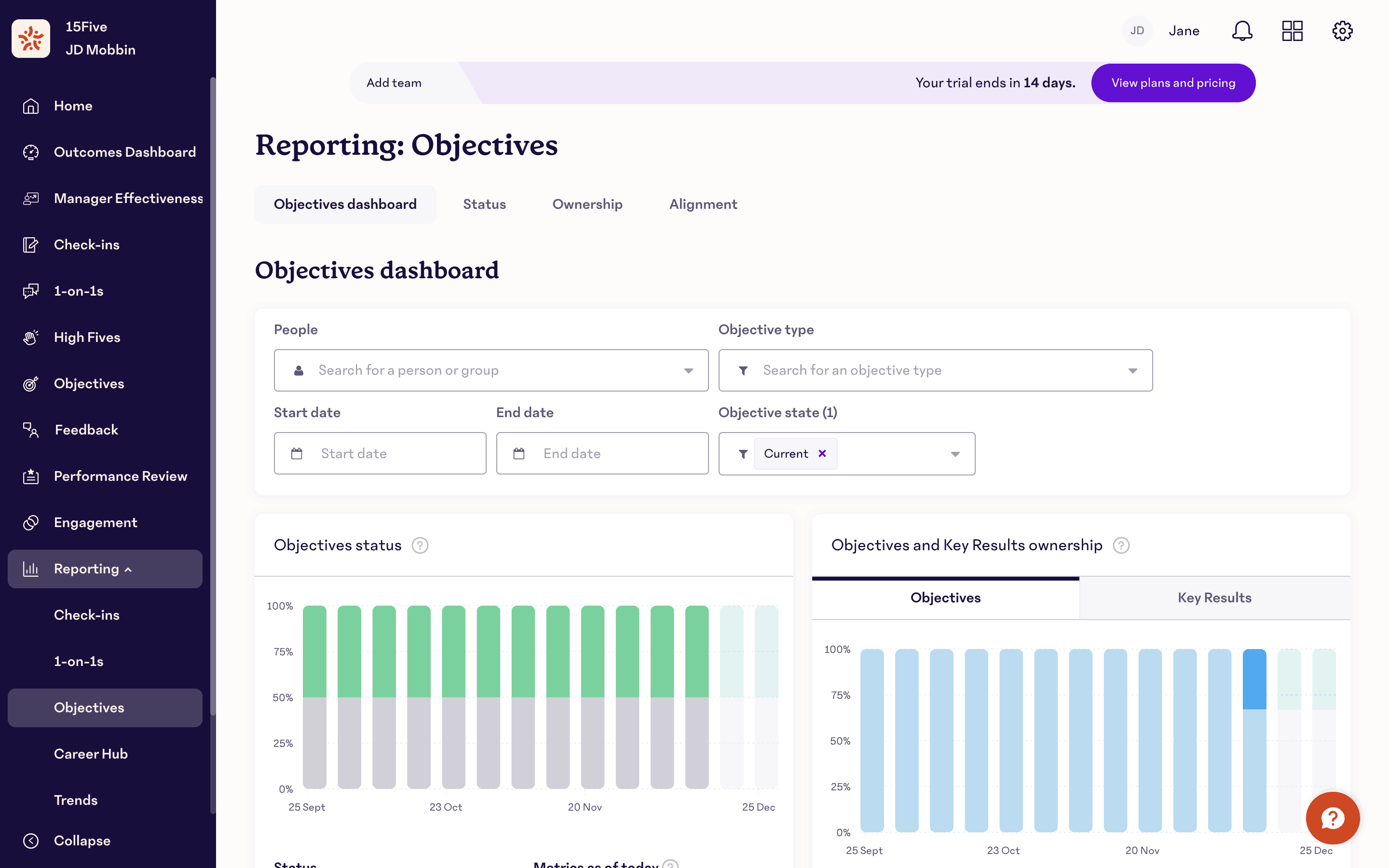Select the Objectives tab of ownership chart
This screenshot has height=868, width=1389.
[945, 597]
